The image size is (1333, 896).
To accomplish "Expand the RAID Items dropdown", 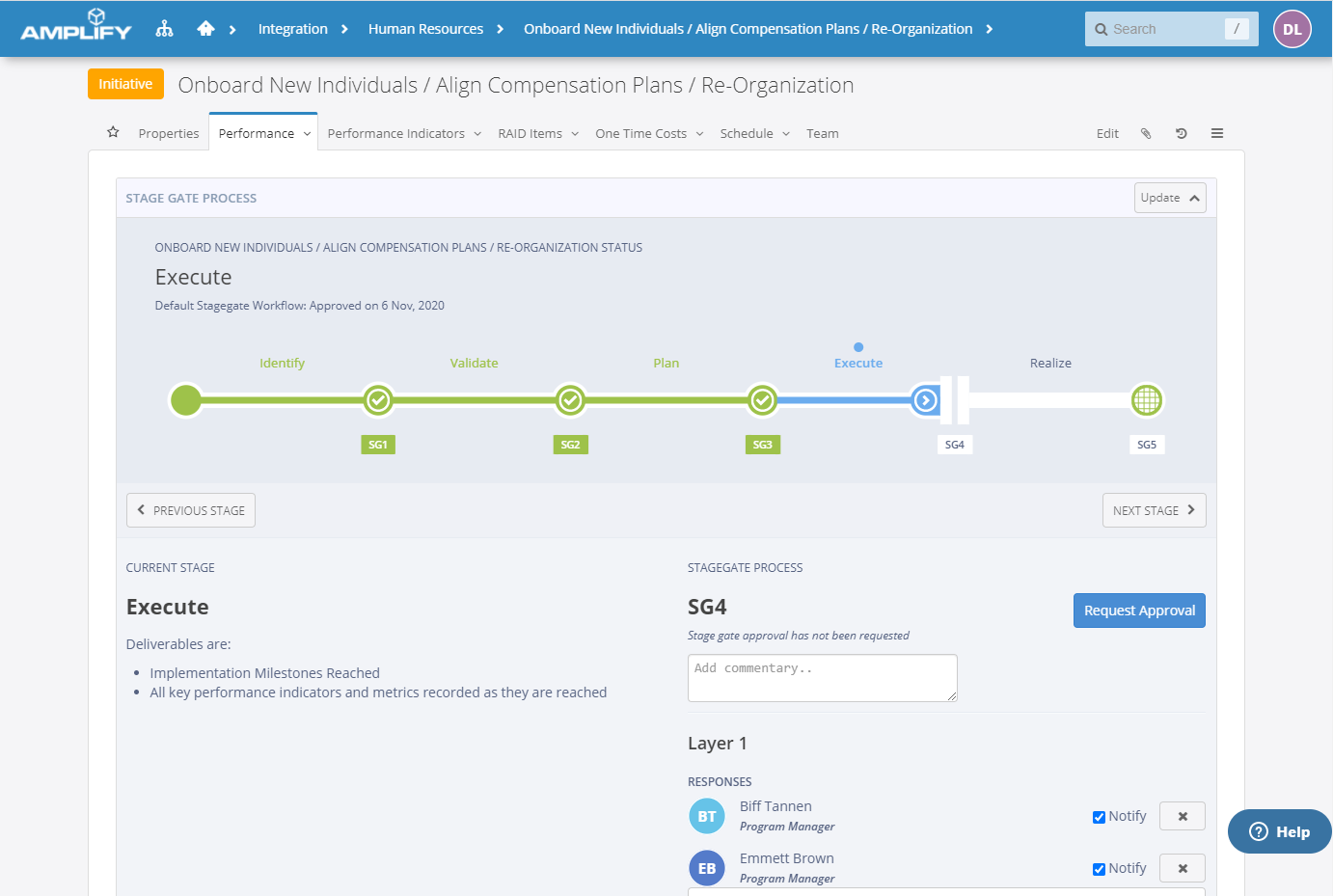I will coord(575,134).
